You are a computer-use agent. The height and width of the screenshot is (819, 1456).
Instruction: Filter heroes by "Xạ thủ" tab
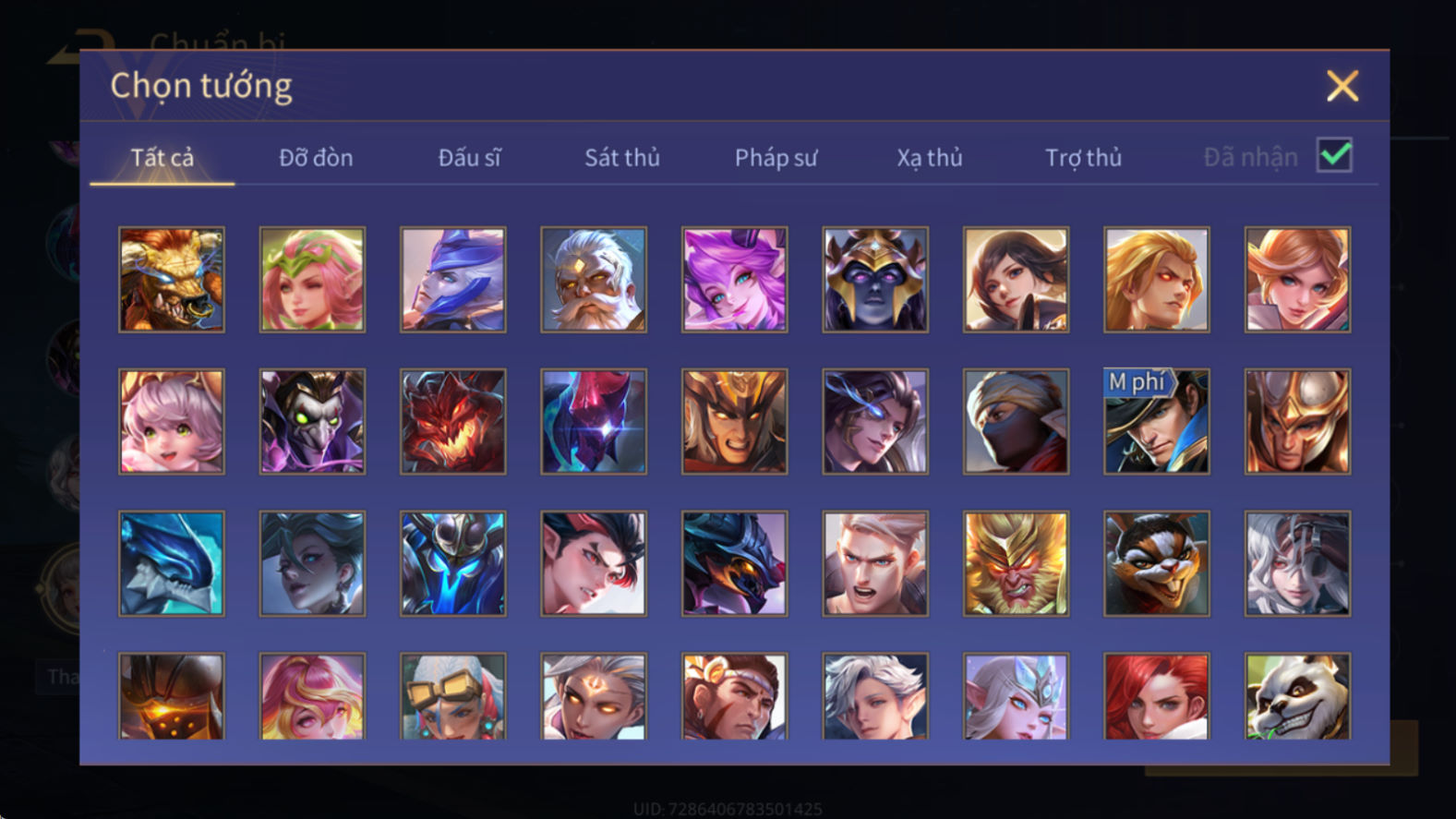930,158
